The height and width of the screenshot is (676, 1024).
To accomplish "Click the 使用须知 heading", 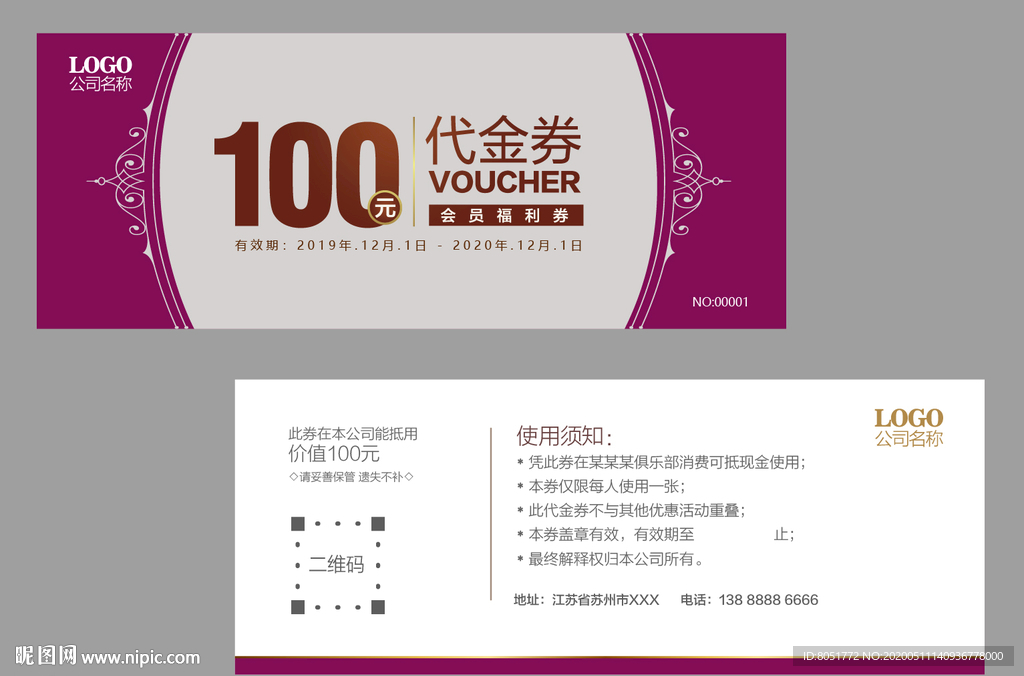I will point(564,436).
